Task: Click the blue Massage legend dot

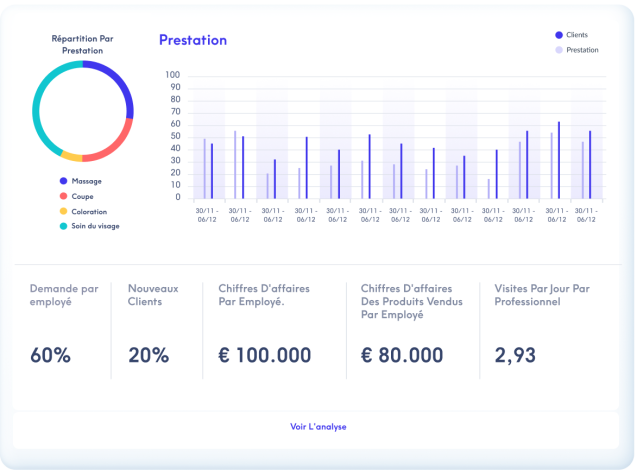Action: 63,181
